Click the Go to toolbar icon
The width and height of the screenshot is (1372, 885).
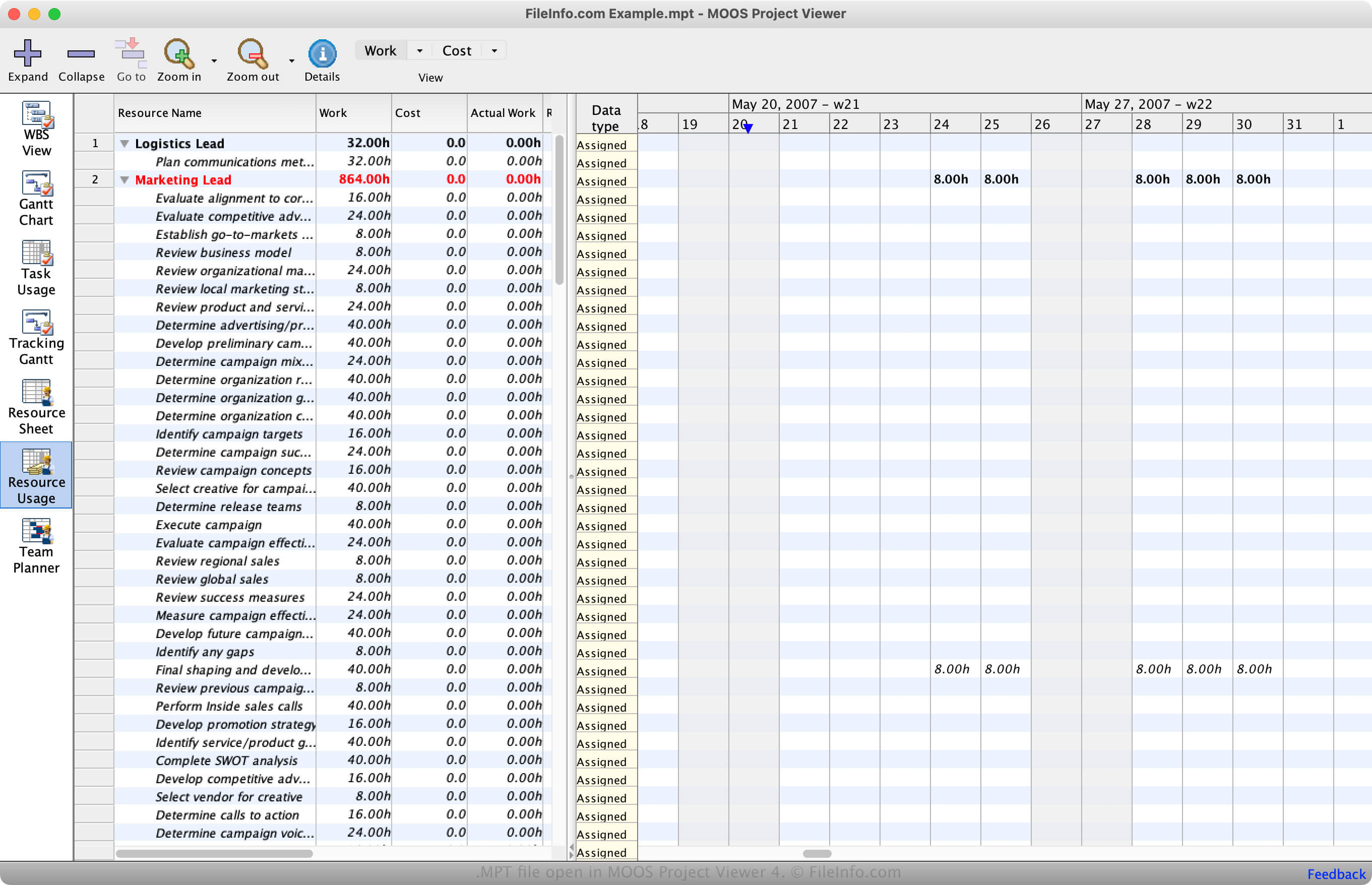pos(131,53)
